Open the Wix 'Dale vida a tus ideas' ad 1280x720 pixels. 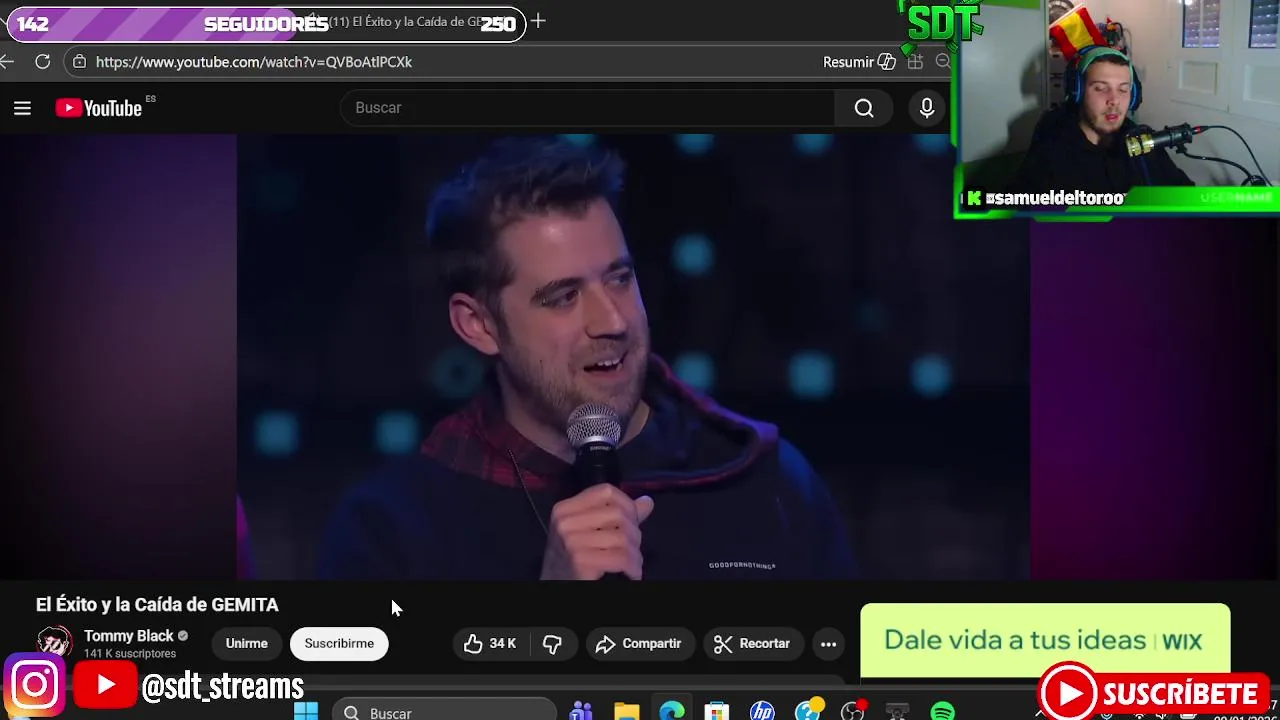click(1045, 641)
